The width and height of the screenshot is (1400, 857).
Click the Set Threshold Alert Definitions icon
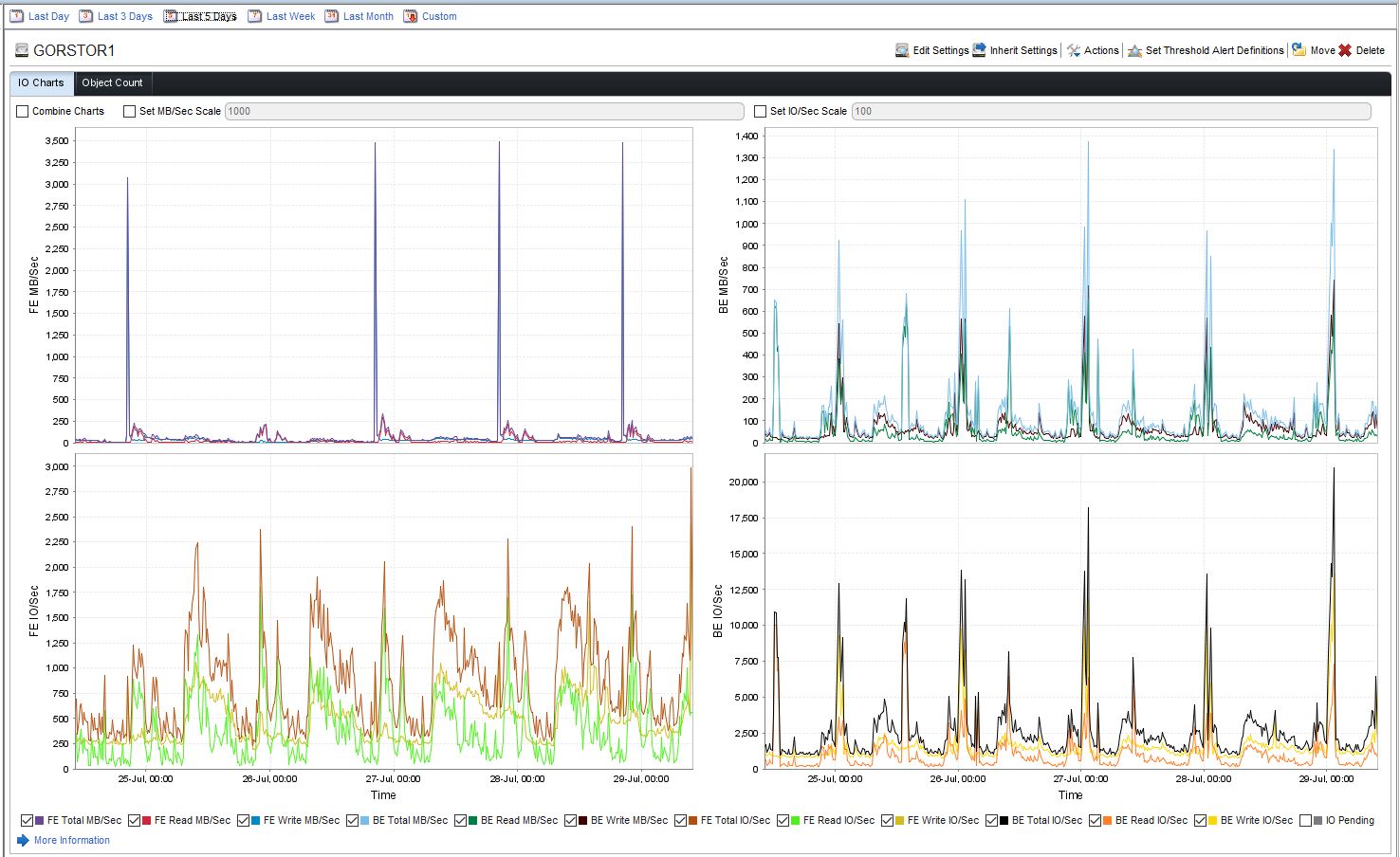tap(1134, 50)
